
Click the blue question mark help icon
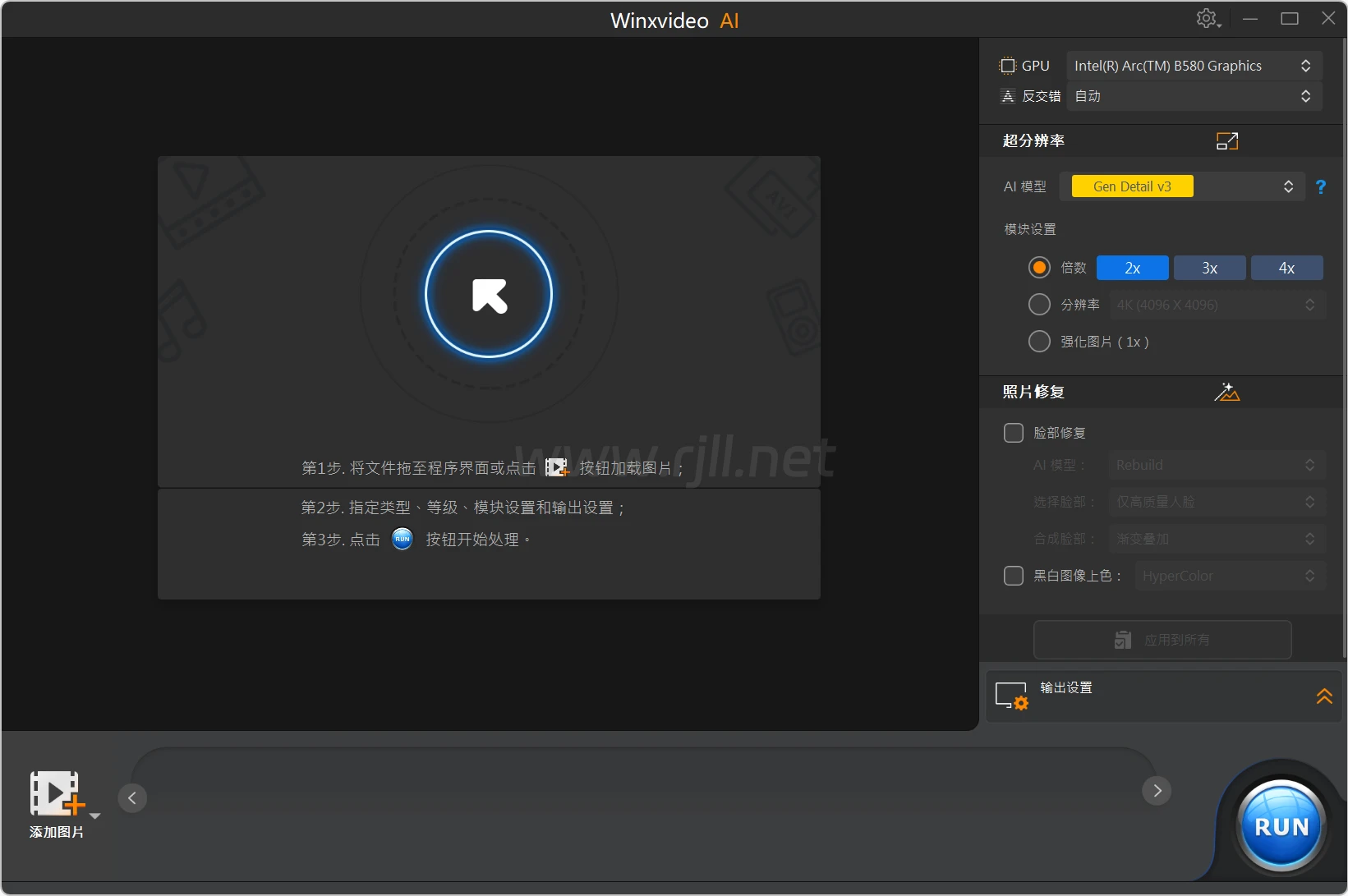1320,187
